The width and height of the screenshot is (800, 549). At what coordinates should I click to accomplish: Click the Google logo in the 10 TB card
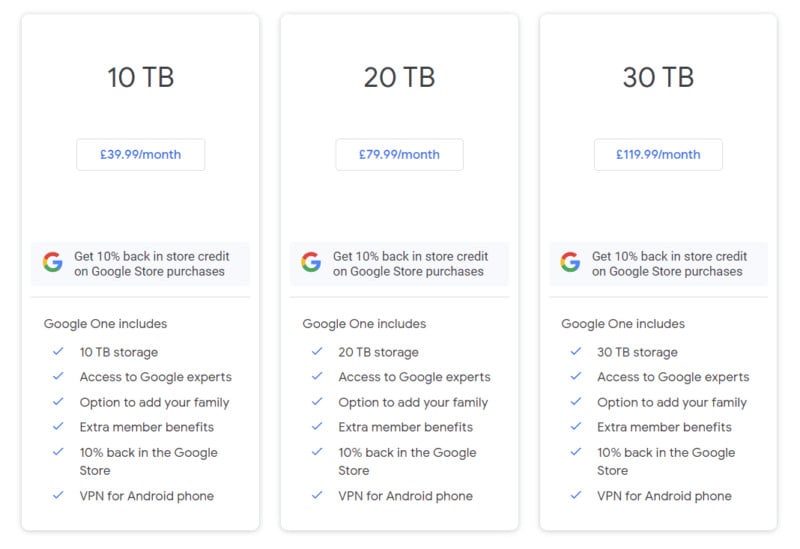[53, 263]
